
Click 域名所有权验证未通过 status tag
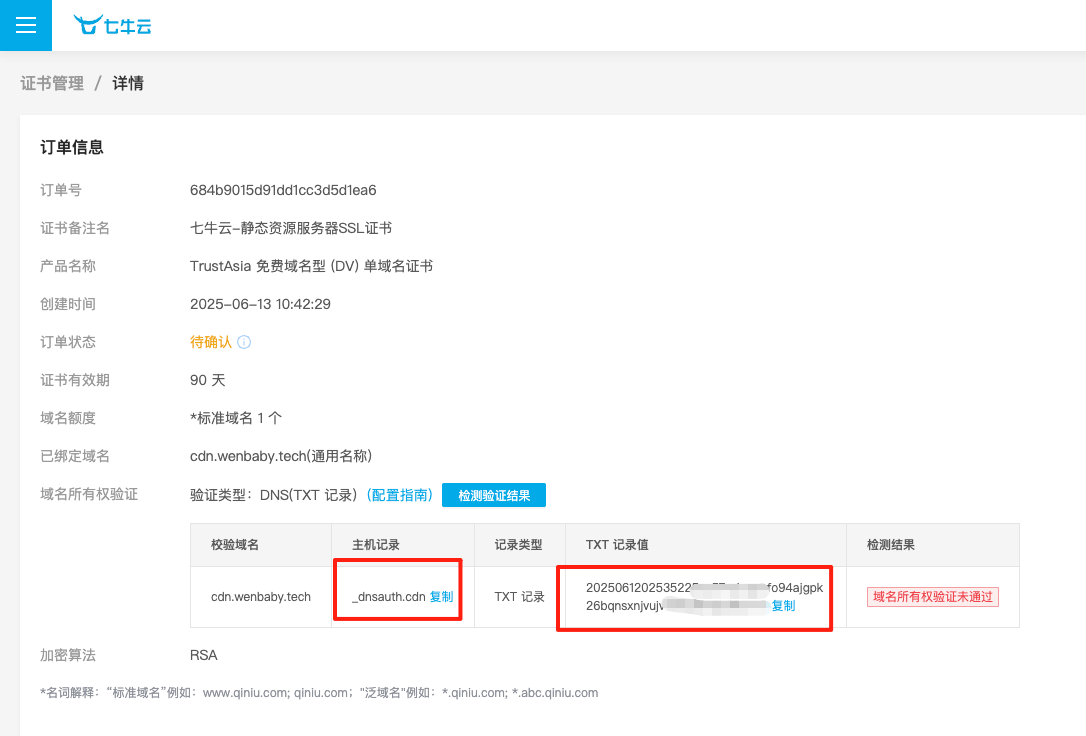[932, 597]
